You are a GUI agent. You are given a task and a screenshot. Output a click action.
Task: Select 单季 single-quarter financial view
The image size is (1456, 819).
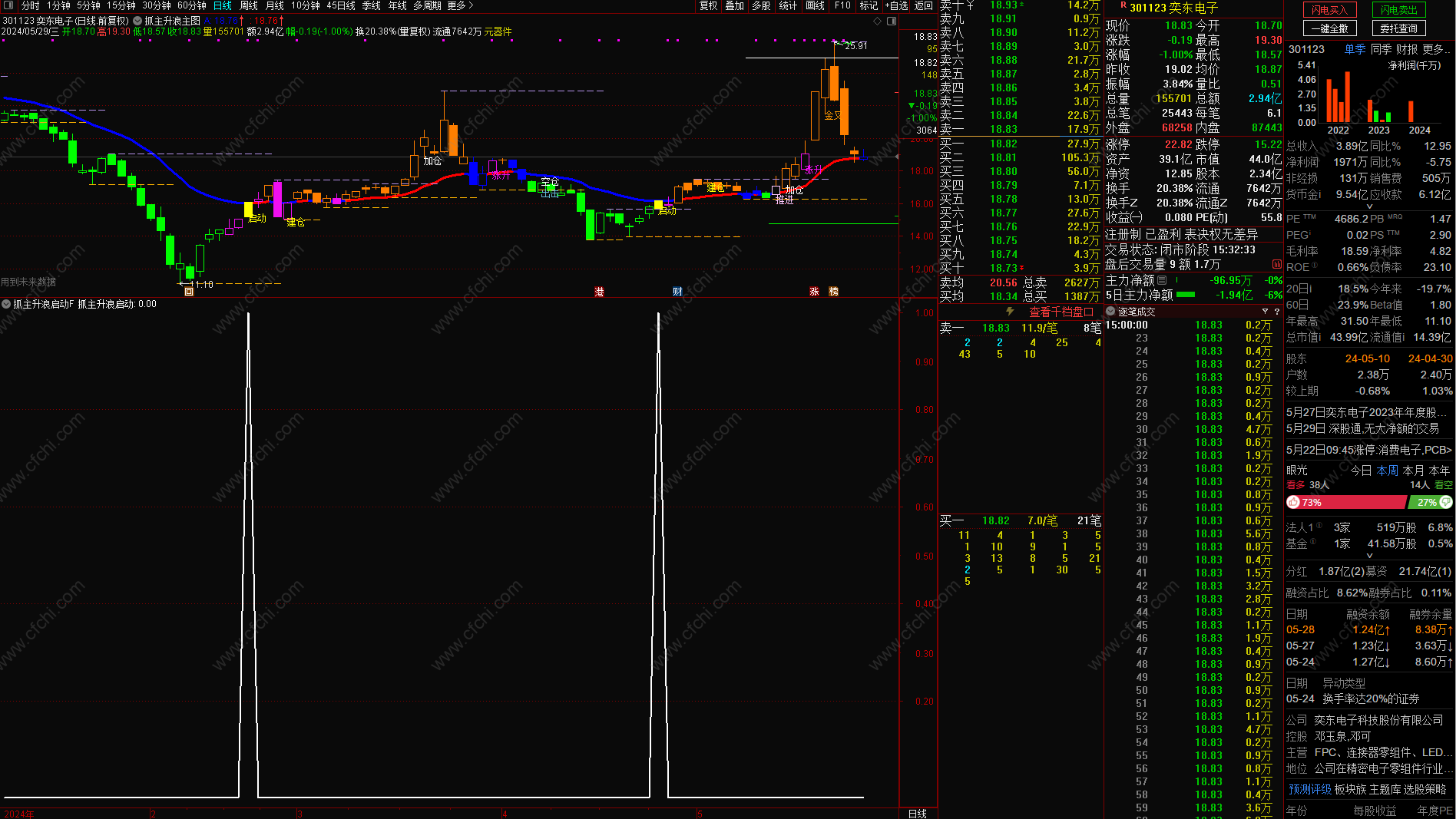click(x=1355, y=49)
